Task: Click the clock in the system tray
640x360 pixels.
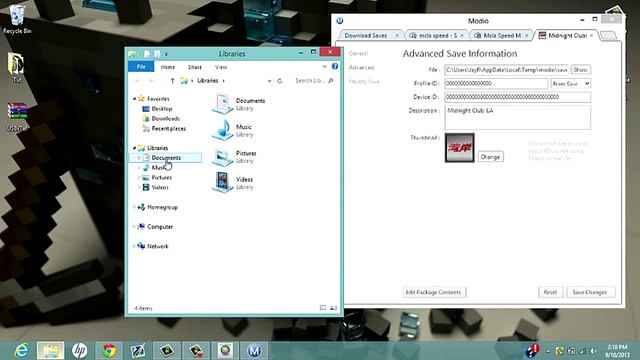Action: [x=616, y=351]
